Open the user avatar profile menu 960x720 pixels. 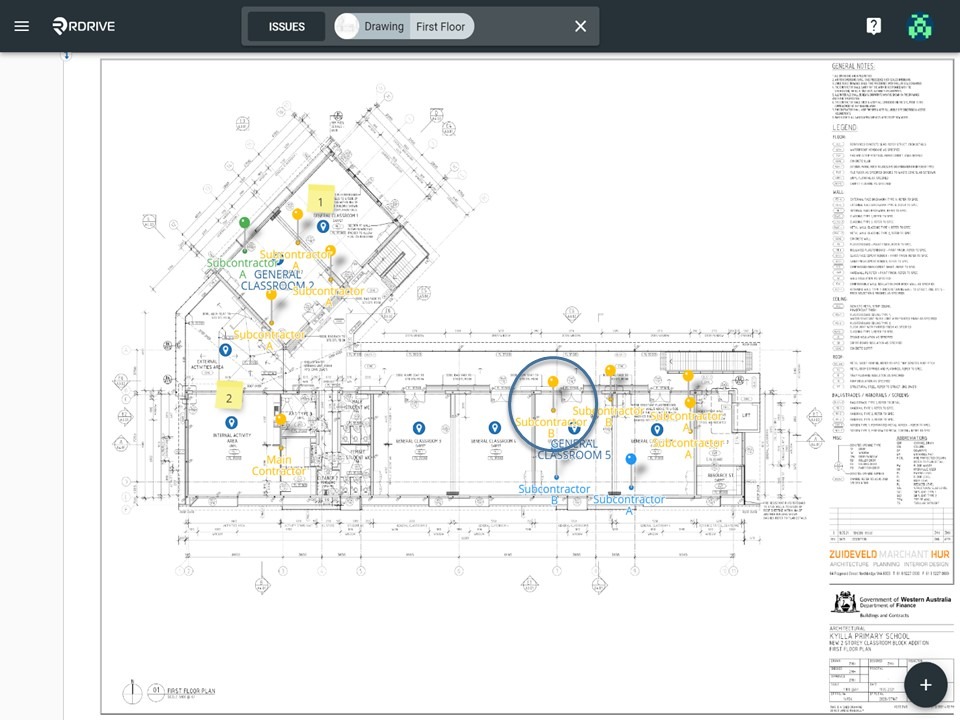(920, 26)
